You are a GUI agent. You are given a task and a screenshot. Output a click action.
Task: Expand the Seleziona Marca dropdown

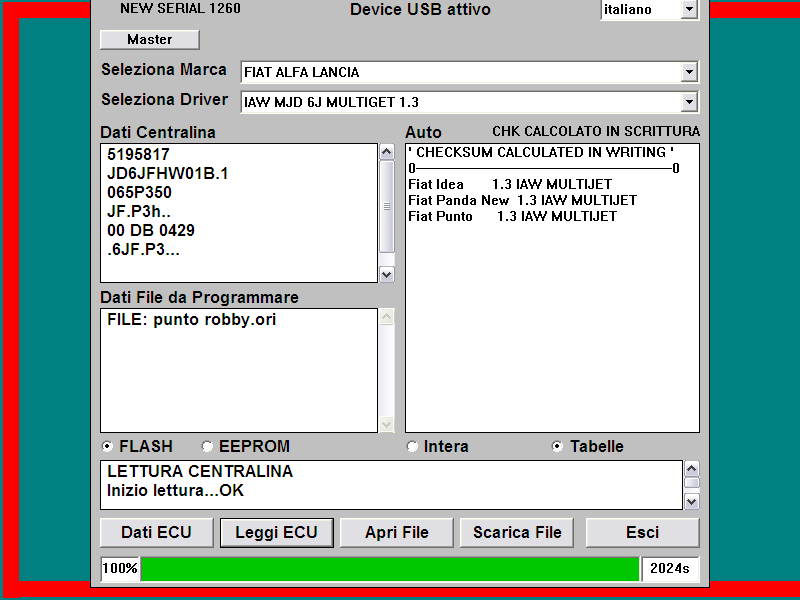tap(688, 73)
